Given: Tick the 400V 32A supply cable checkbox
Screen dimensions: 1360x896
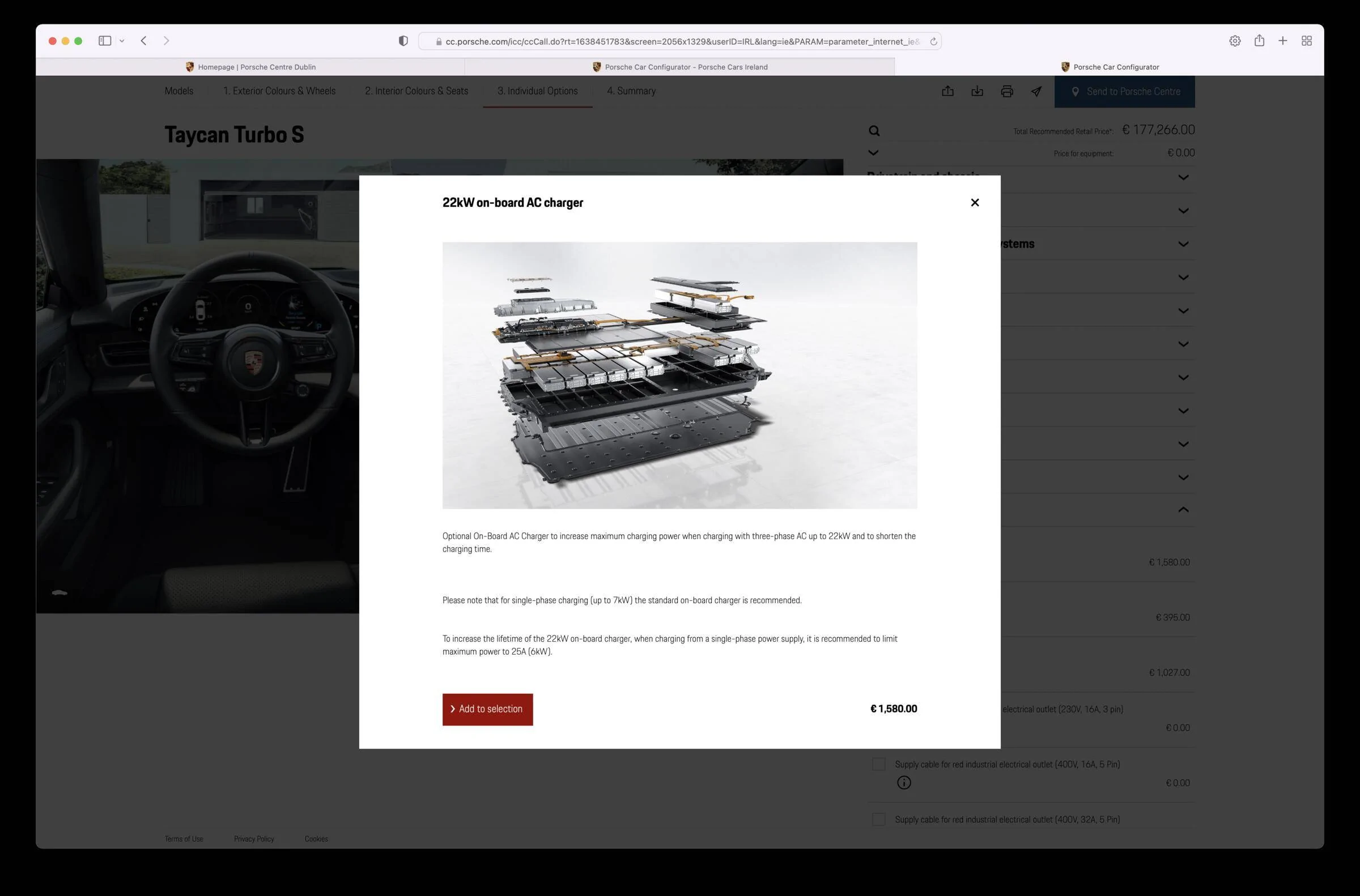Looking at the screenshot, I should click(x=879, y=820).
